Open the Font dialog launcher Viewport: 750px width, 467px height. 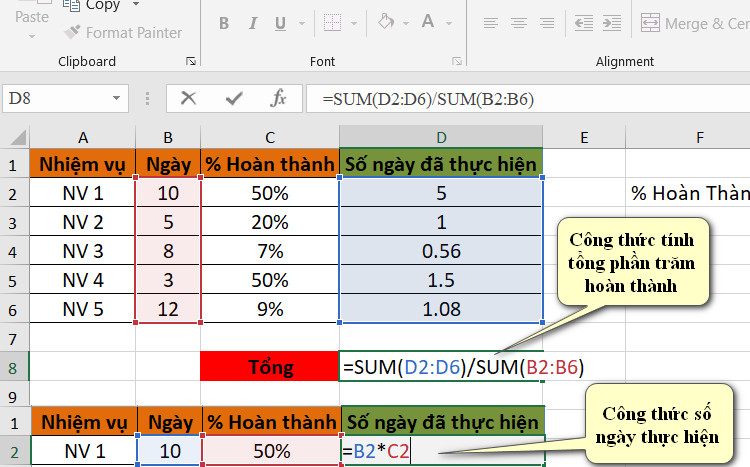click(457, 61)
